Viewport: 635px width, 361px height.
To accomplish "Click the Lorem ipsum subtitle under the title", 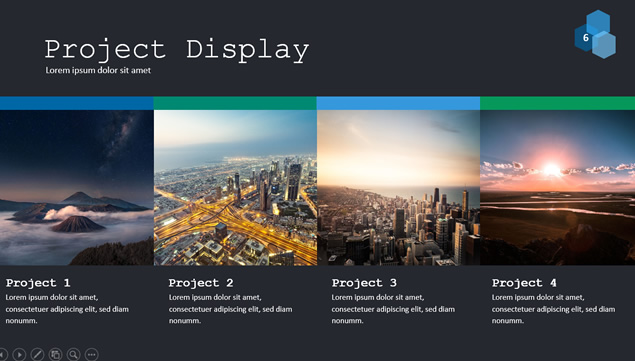I will (x=98, y=70).
